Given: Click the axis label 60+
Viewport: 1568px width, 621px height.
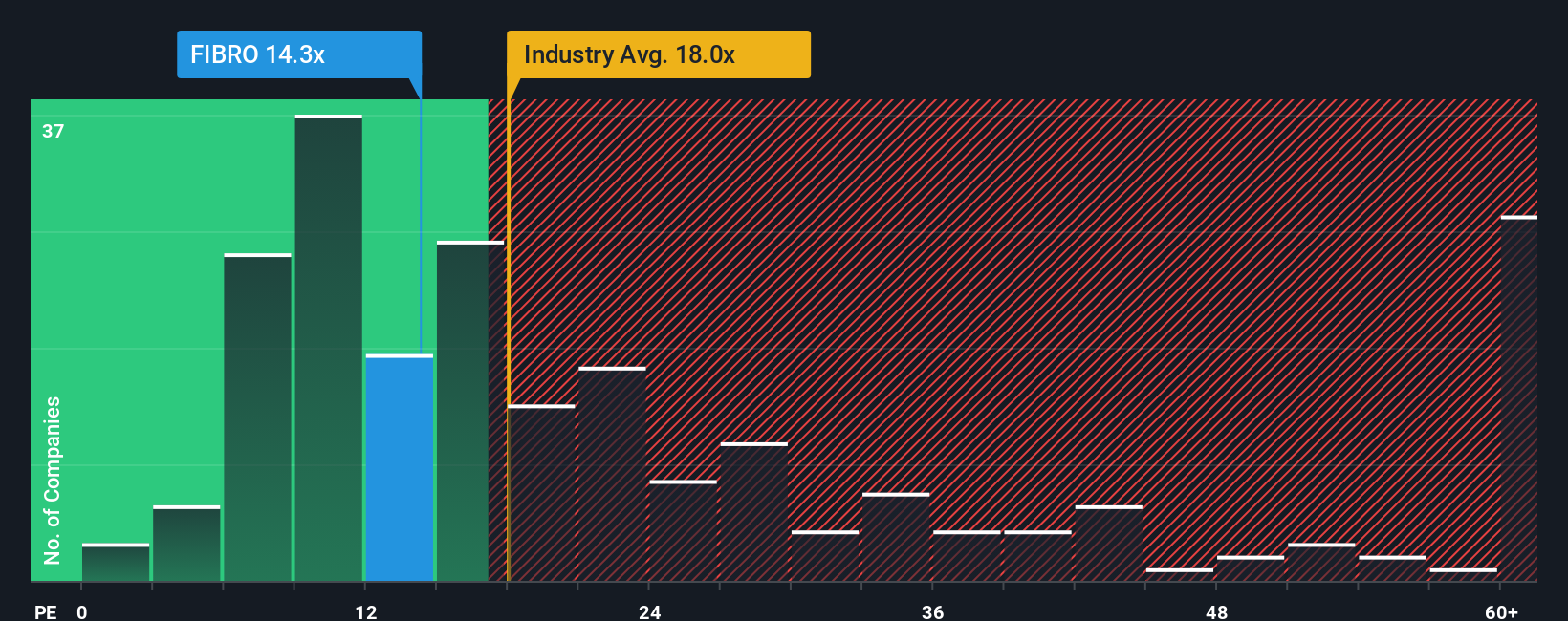Looking at the screenshot, I should point(1501,611).
